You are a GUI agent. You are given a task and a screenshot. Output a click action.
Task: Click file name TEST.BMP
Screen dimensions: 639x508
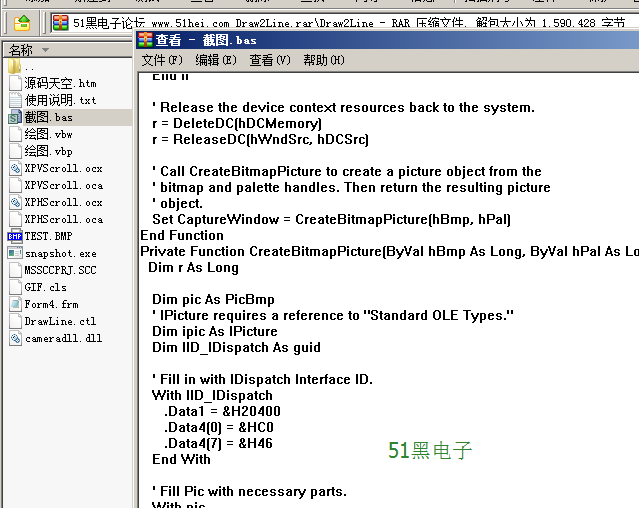(x=48, y=236)
